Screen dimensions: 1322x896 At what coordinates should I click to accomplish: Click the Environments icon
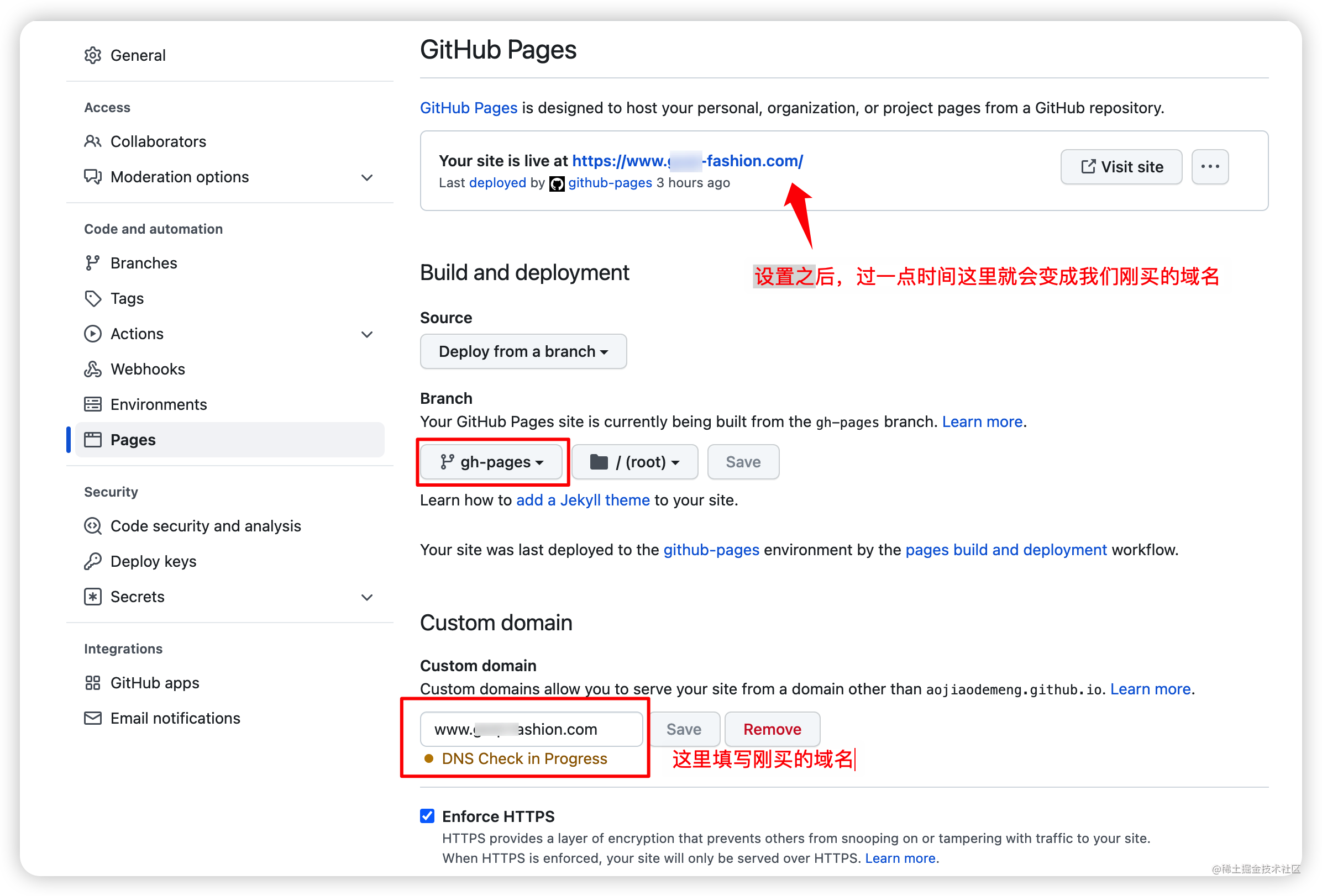(93, 404)
